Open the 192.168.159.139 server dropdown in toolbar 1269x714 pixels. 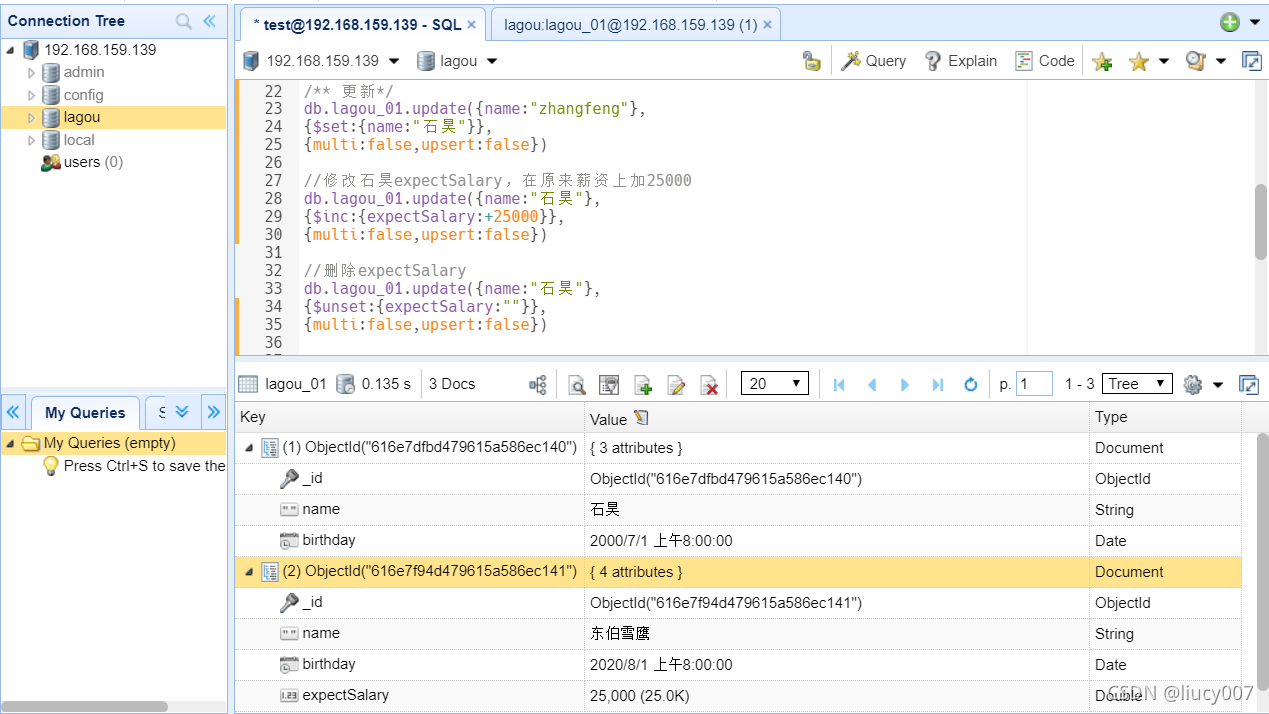[394, 61]
